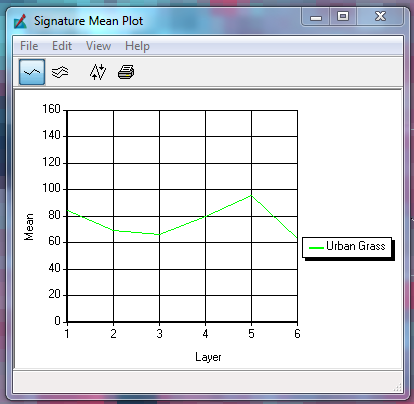Click the Layer axis label

pos(208,357)
